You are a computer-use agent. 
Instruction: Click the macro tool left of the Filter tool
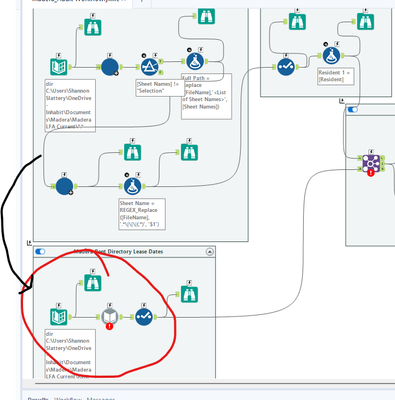(x=110, y=67)
